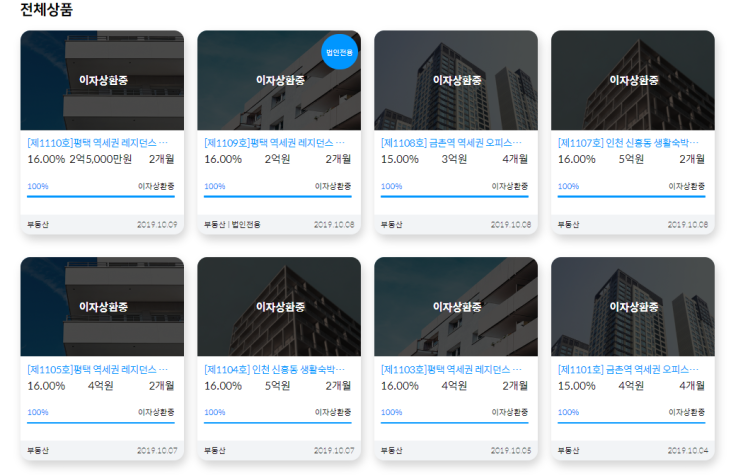Click the progress bar on 제1108호 card

[x=454, y=196]
